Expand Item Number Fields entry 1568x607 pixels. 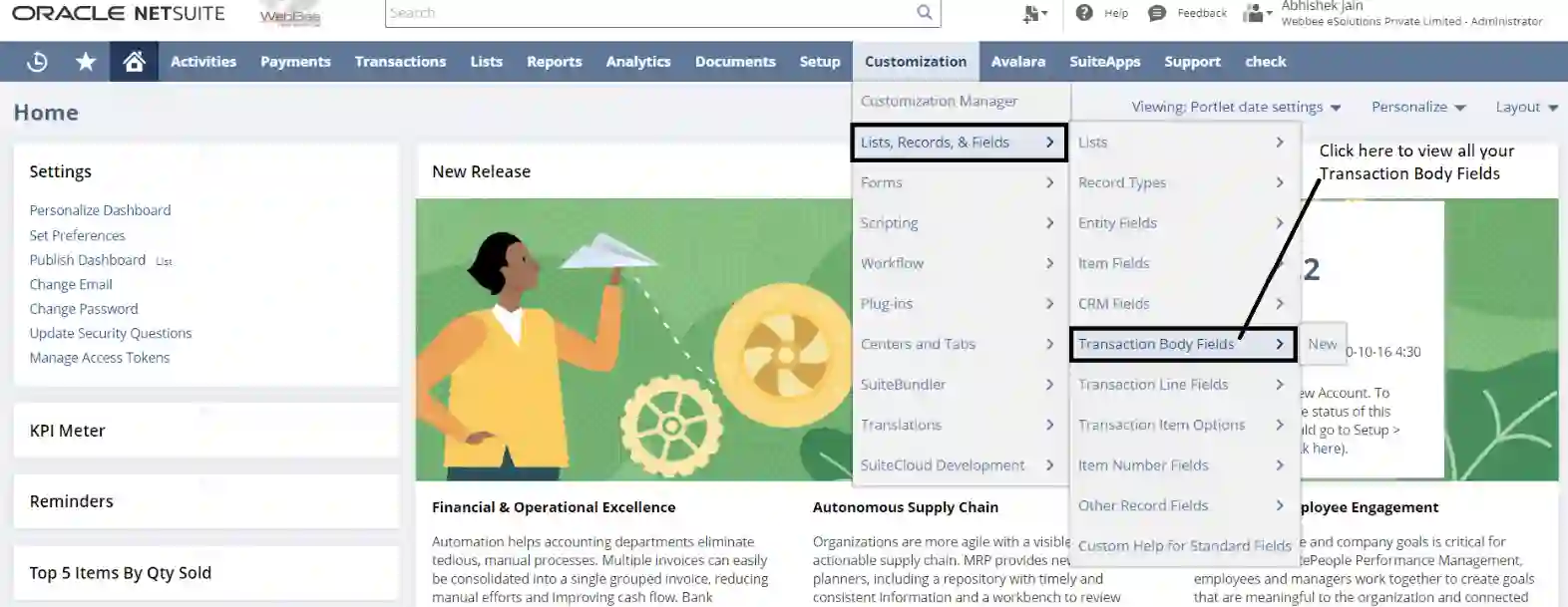coord(1185,465)
